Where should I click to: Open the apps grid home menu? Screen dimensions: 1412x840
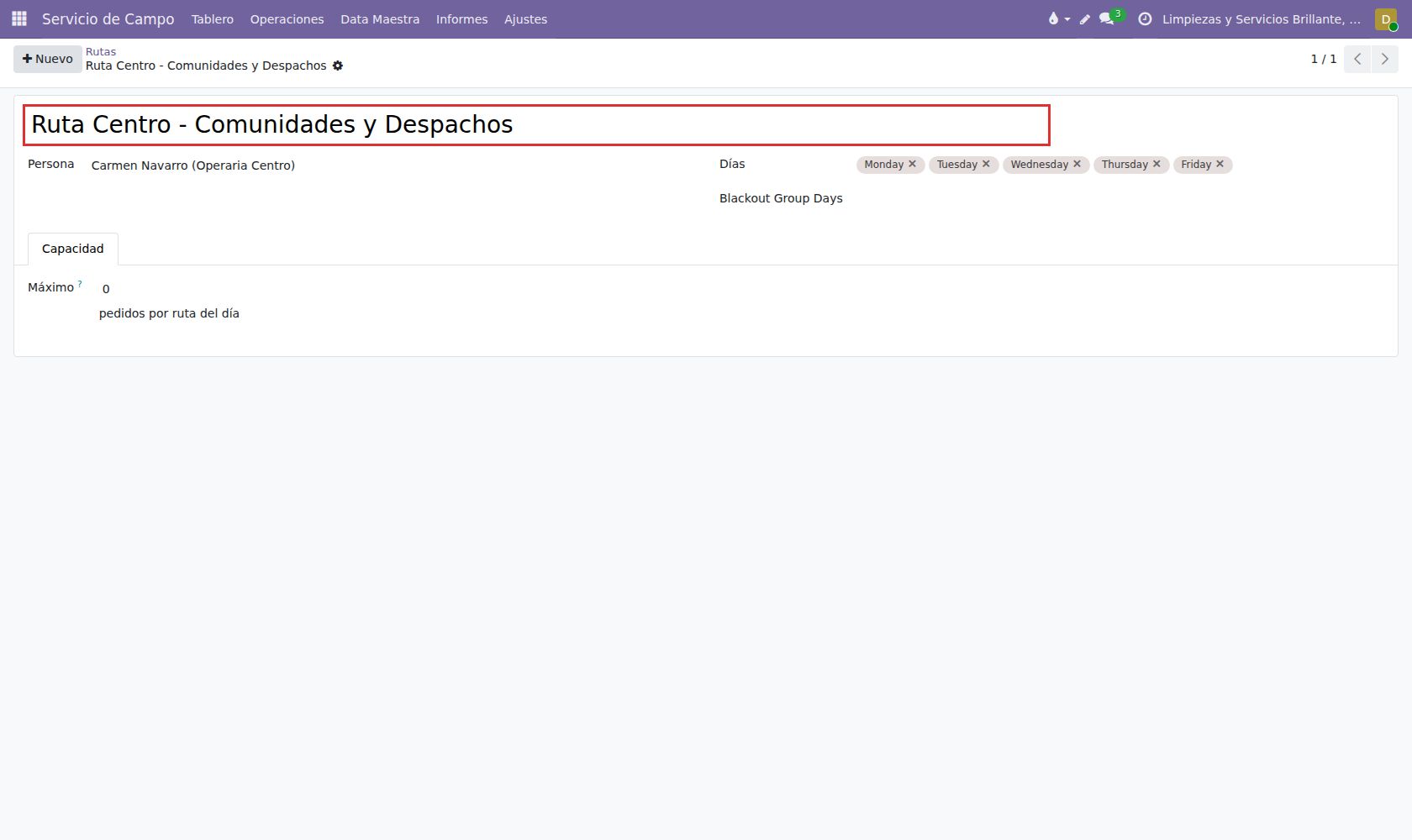point(19,18)
